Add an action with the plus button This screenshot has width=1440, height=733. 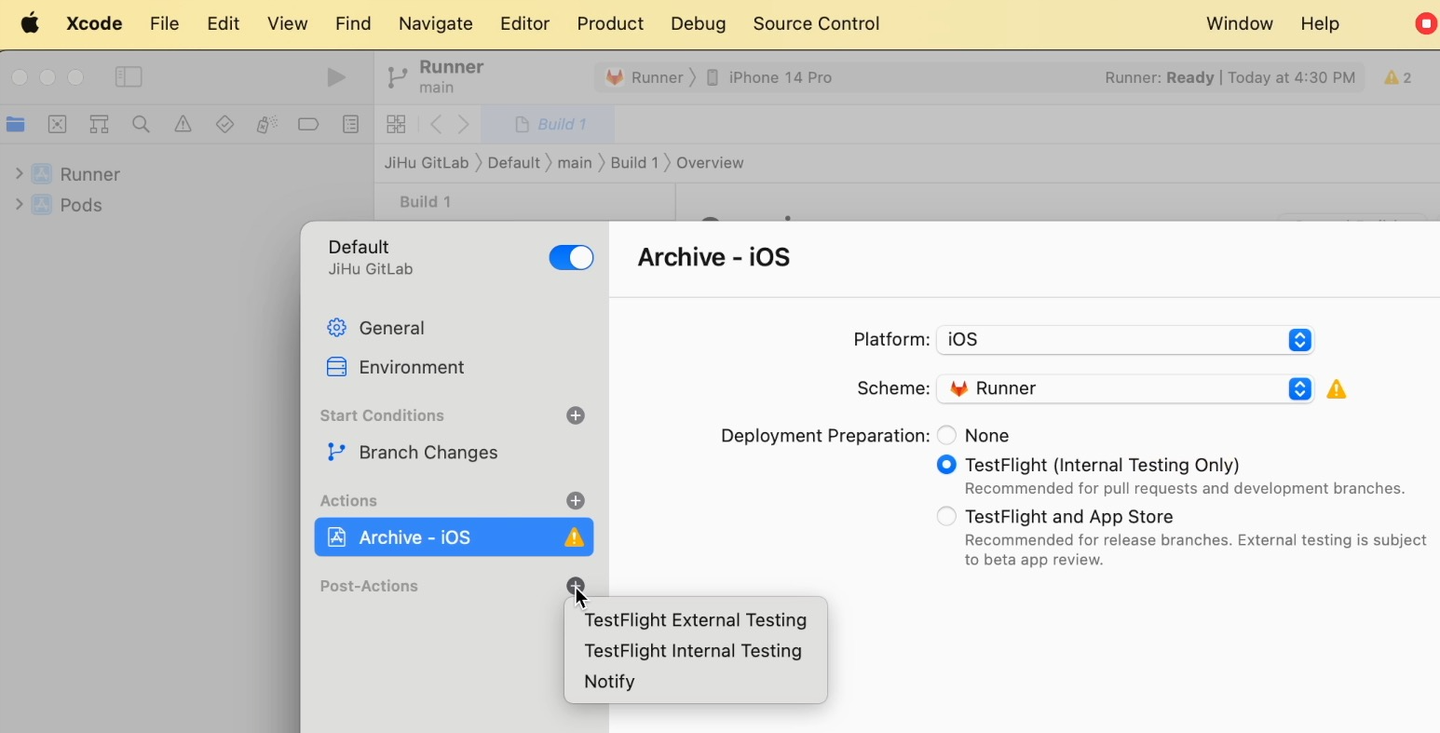(575, 500)
